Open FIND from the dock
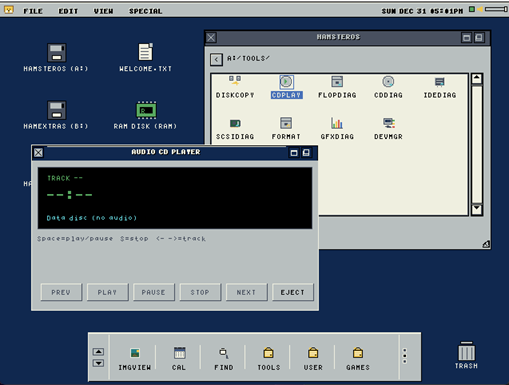 pos(224,359)
